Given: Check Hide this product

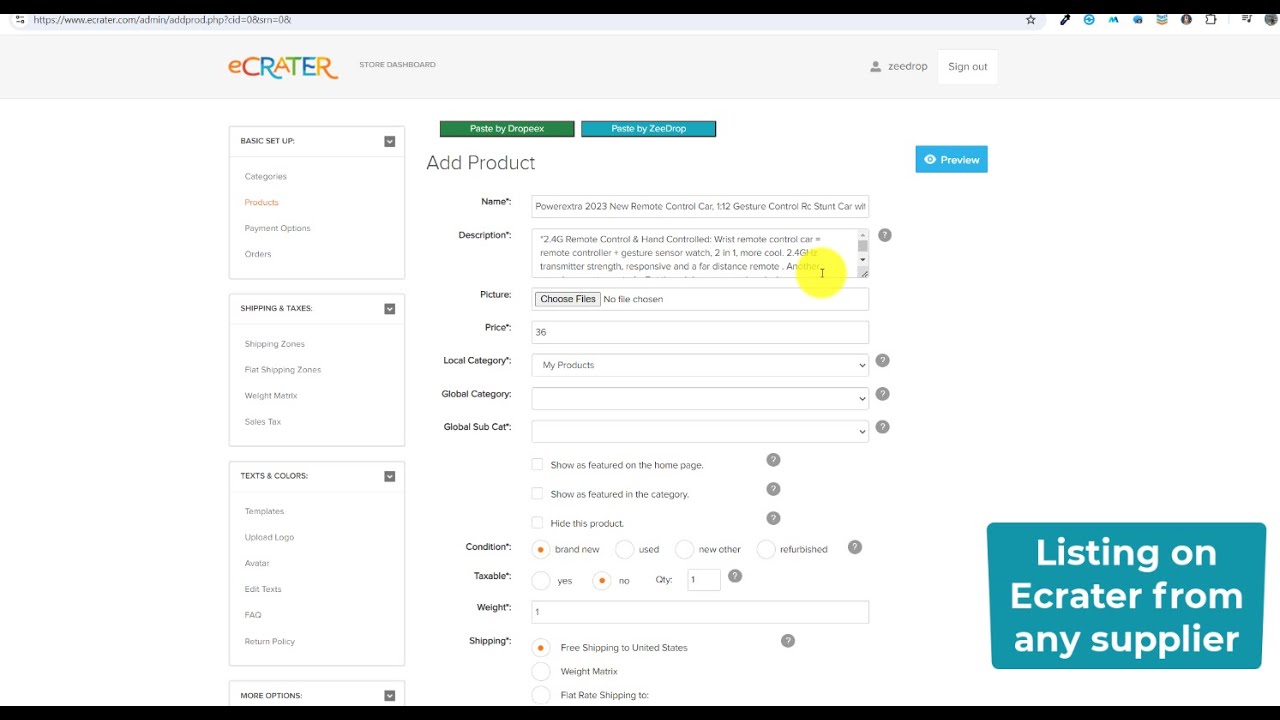Looking at the screenshot, I should 537,522.
